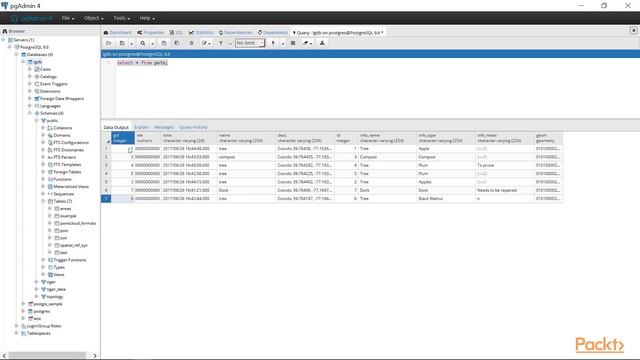The width and height of the screenshot is (640, 360).
Task: Click the Filter funnel icon
Action: pos(221,43)
